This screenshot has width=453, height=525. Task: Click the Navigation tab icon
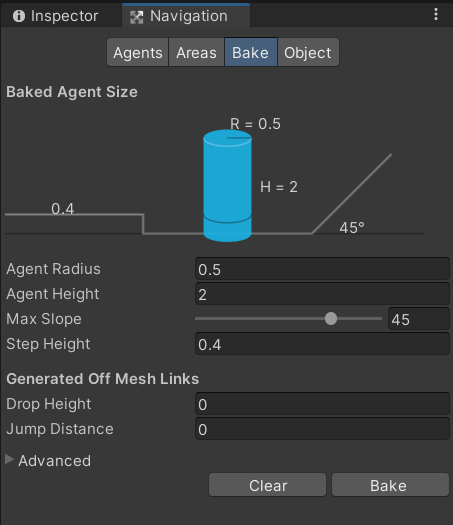137,17
